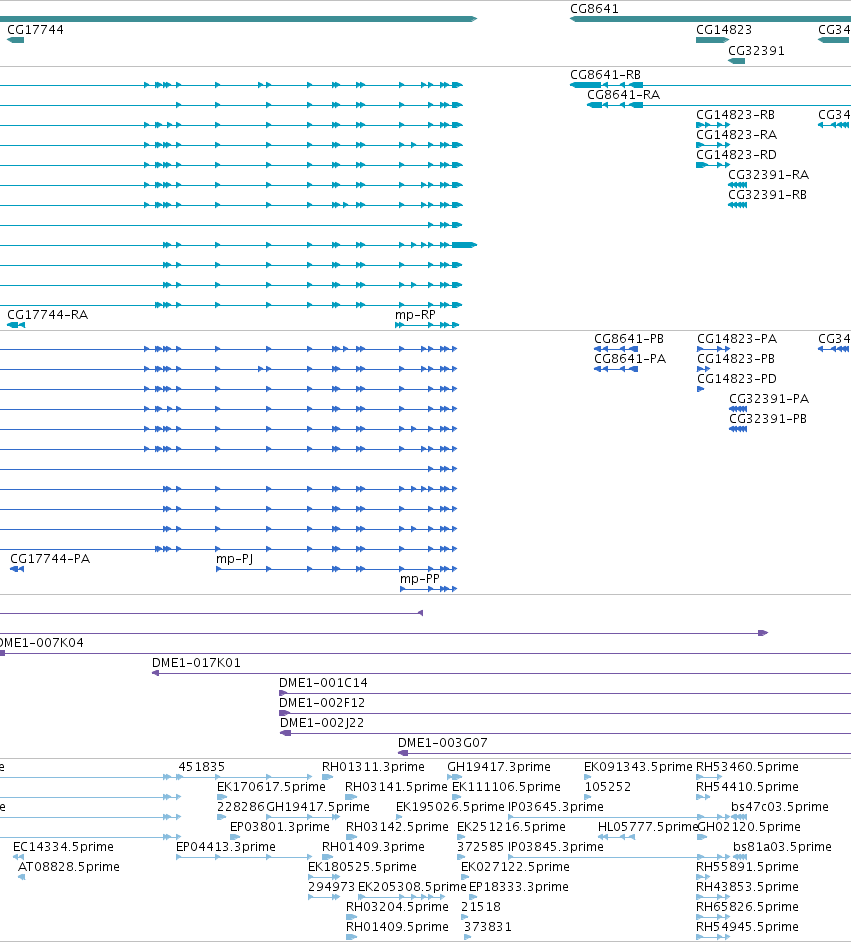Select the bs47c03.5prime EST label

click(780, 806)
